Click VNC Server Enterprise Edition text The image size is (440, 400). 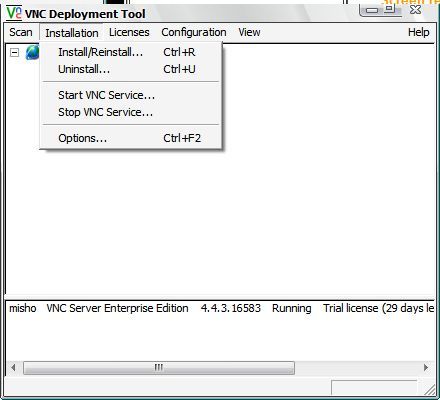pyautogui.click(x=117, y=308)
